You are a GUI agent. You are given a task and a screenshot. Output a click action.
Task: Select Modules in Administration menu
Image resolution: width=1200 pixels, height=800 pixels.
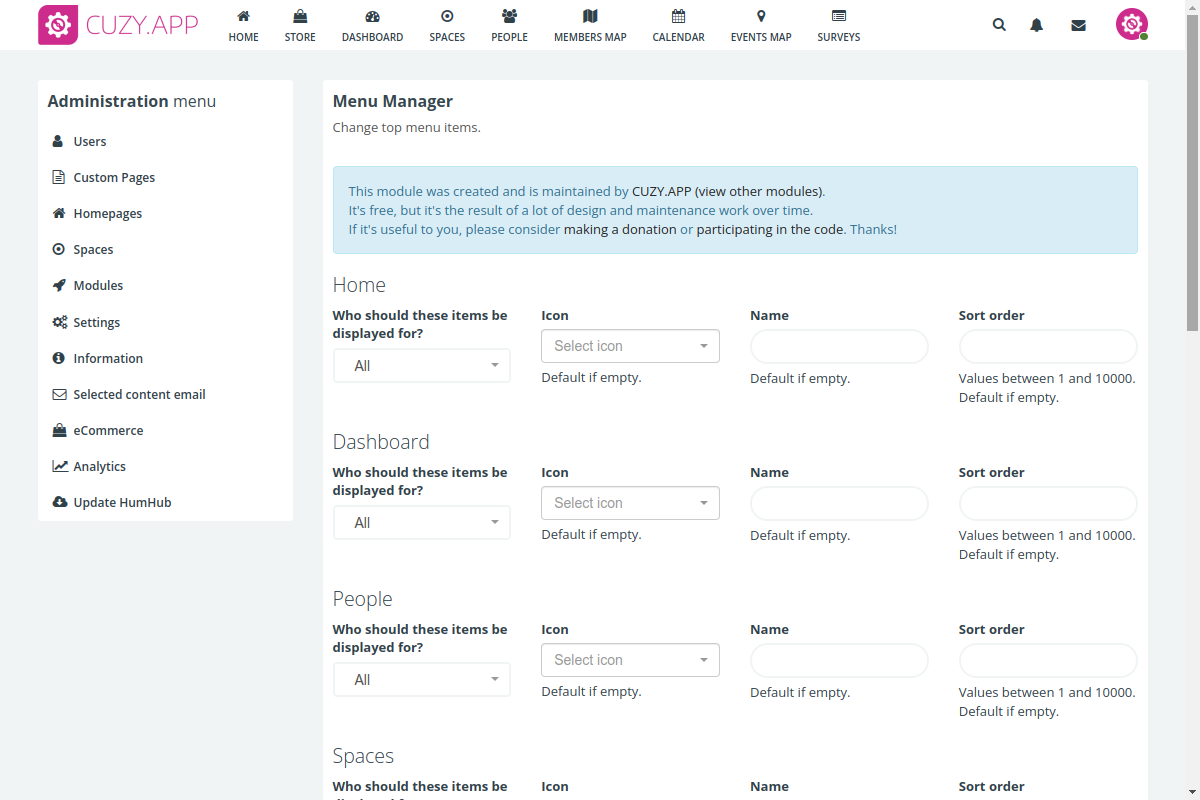(98, 286)
